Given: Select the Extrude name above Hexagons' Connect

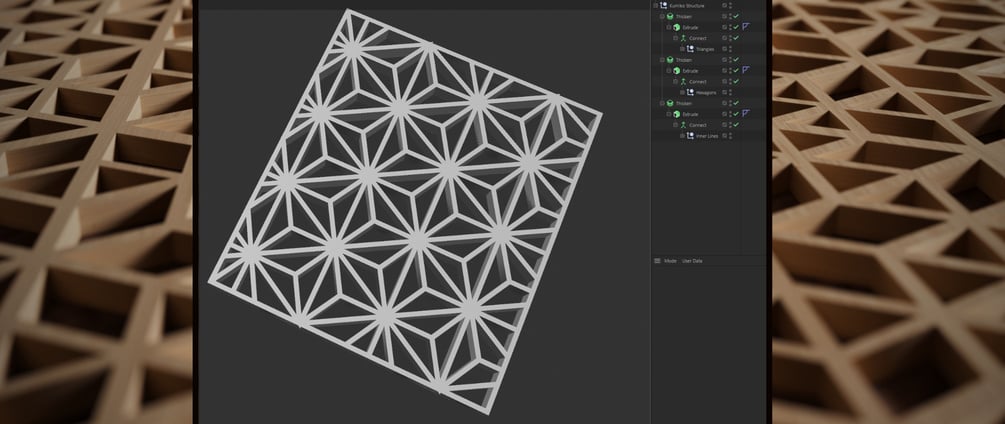Looking at the screenshot, I should coord(690,70).
